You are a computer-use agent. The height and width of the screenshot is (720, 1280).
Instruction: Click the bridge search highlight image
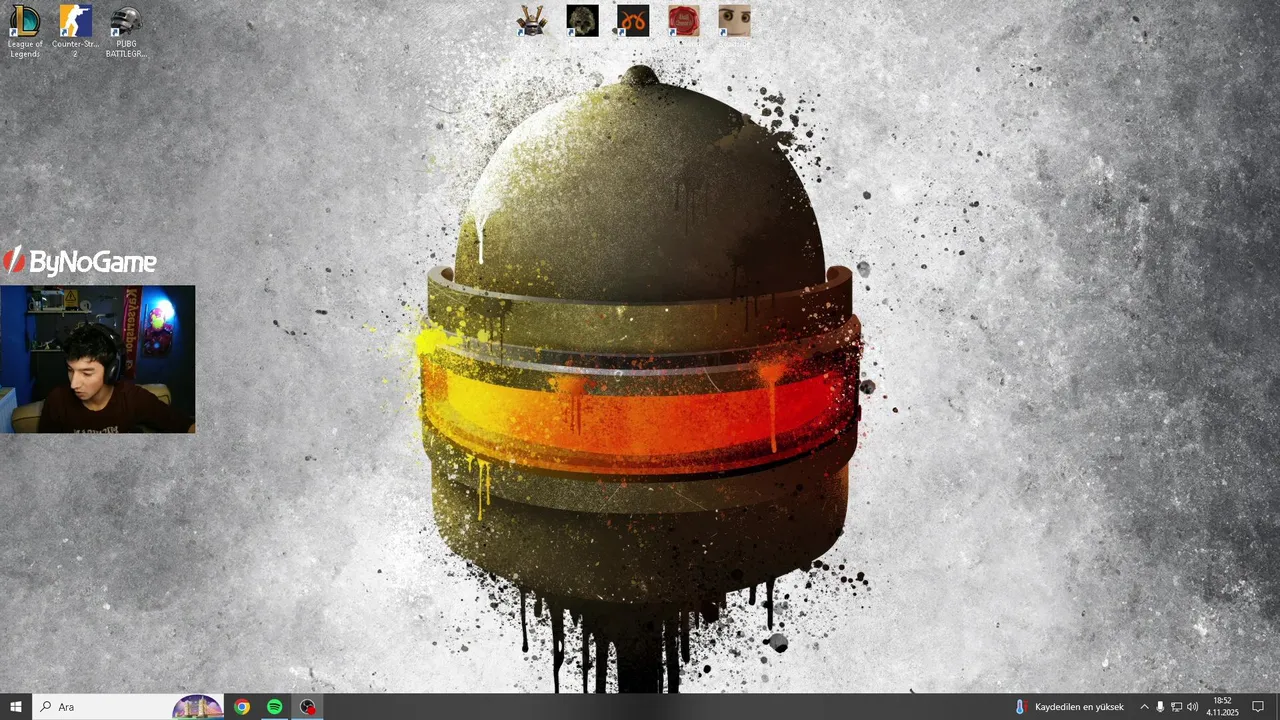pos(198,707)
